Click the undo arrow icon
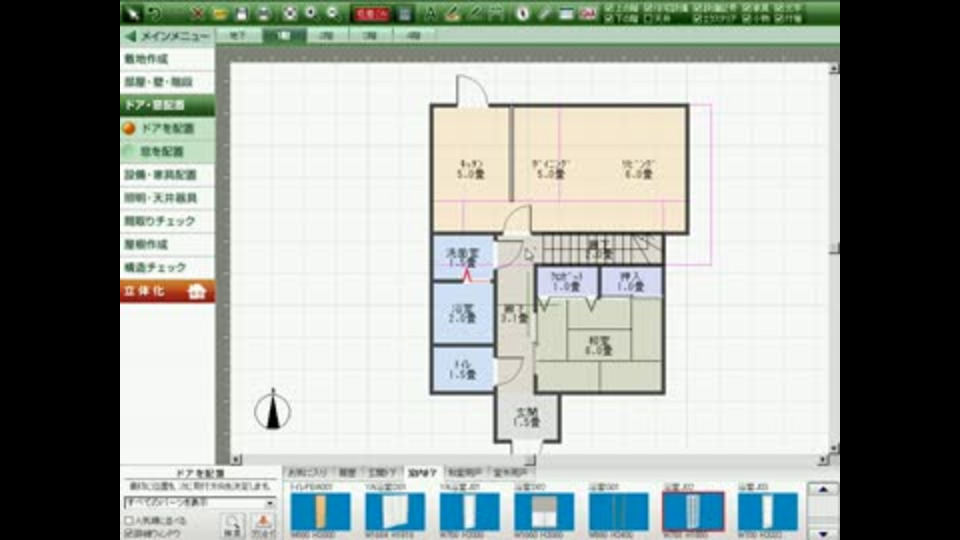960x540 pixels. 154,13
